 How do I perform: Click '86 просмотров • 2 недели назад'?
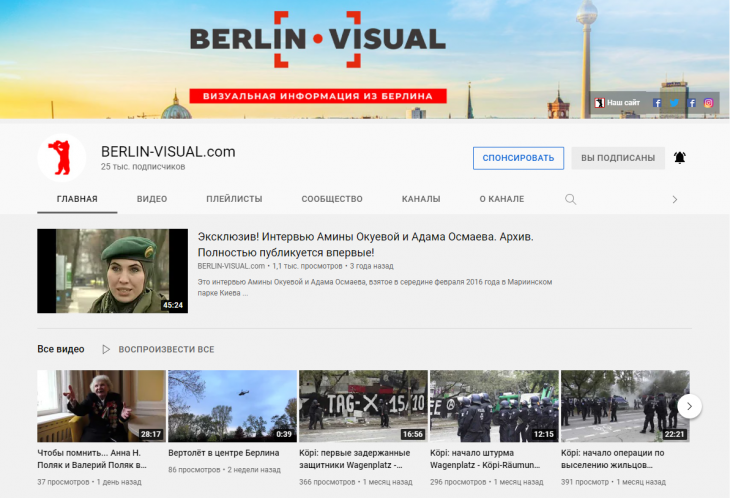tap(224, 470)
